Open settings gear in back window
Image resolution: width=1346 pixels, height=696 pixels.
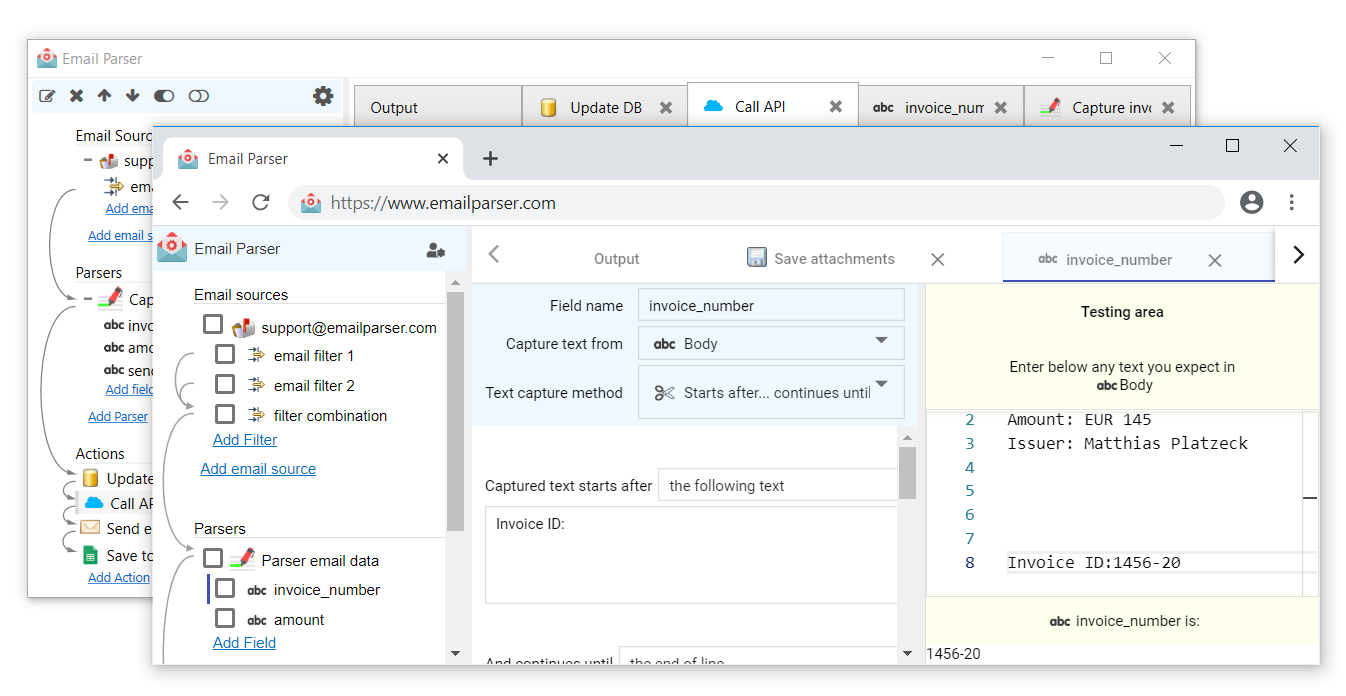click(323, 96)
